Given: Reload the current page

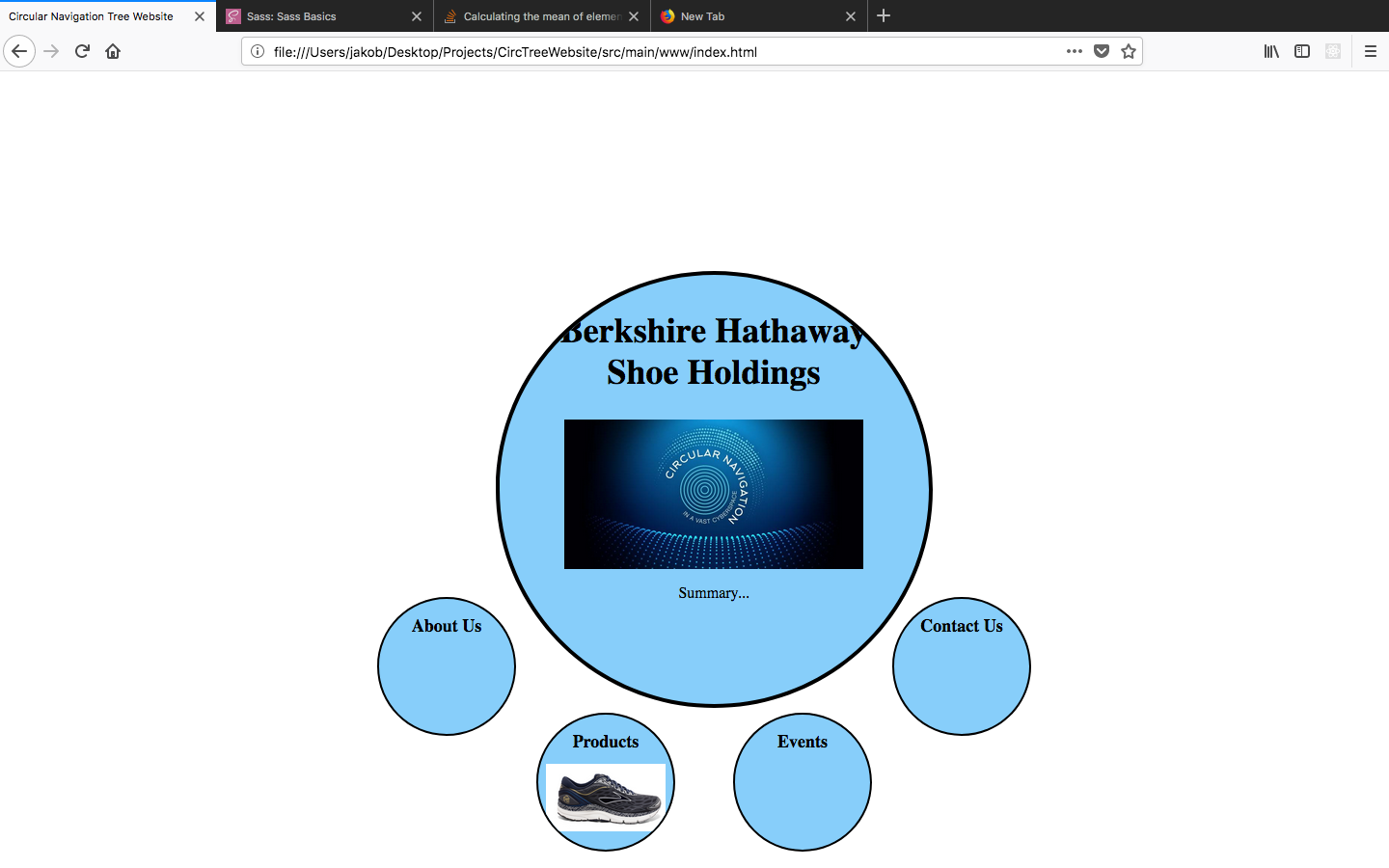Looking at the screenshot, I should pyautogui.click(x=82, y=51).
